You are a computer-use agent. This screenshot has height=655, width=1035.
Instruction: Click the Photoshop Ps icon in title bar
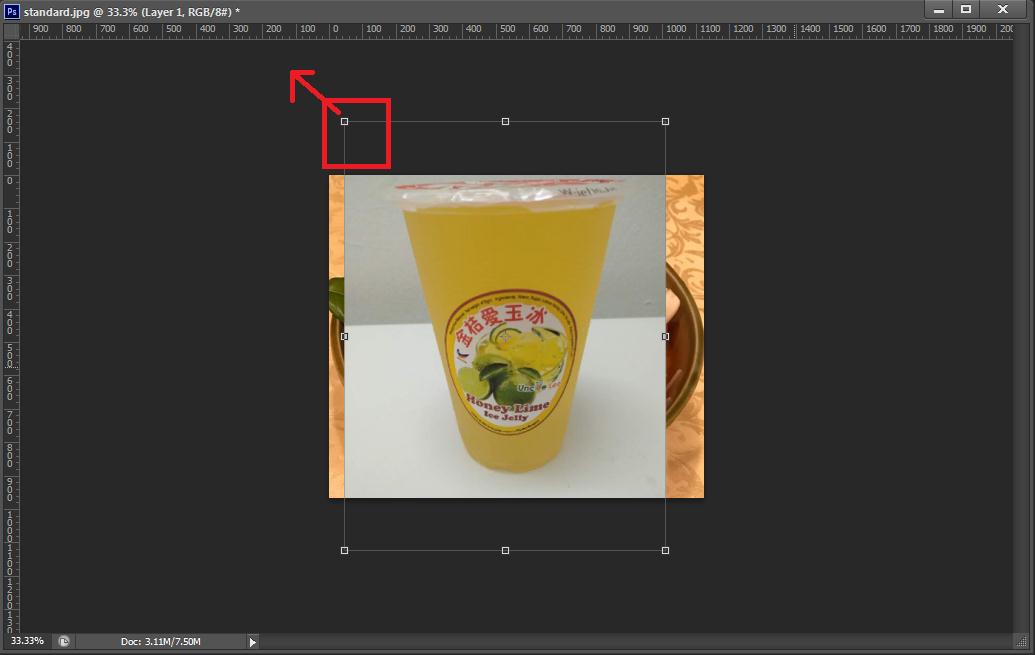[x=12, y=11]
